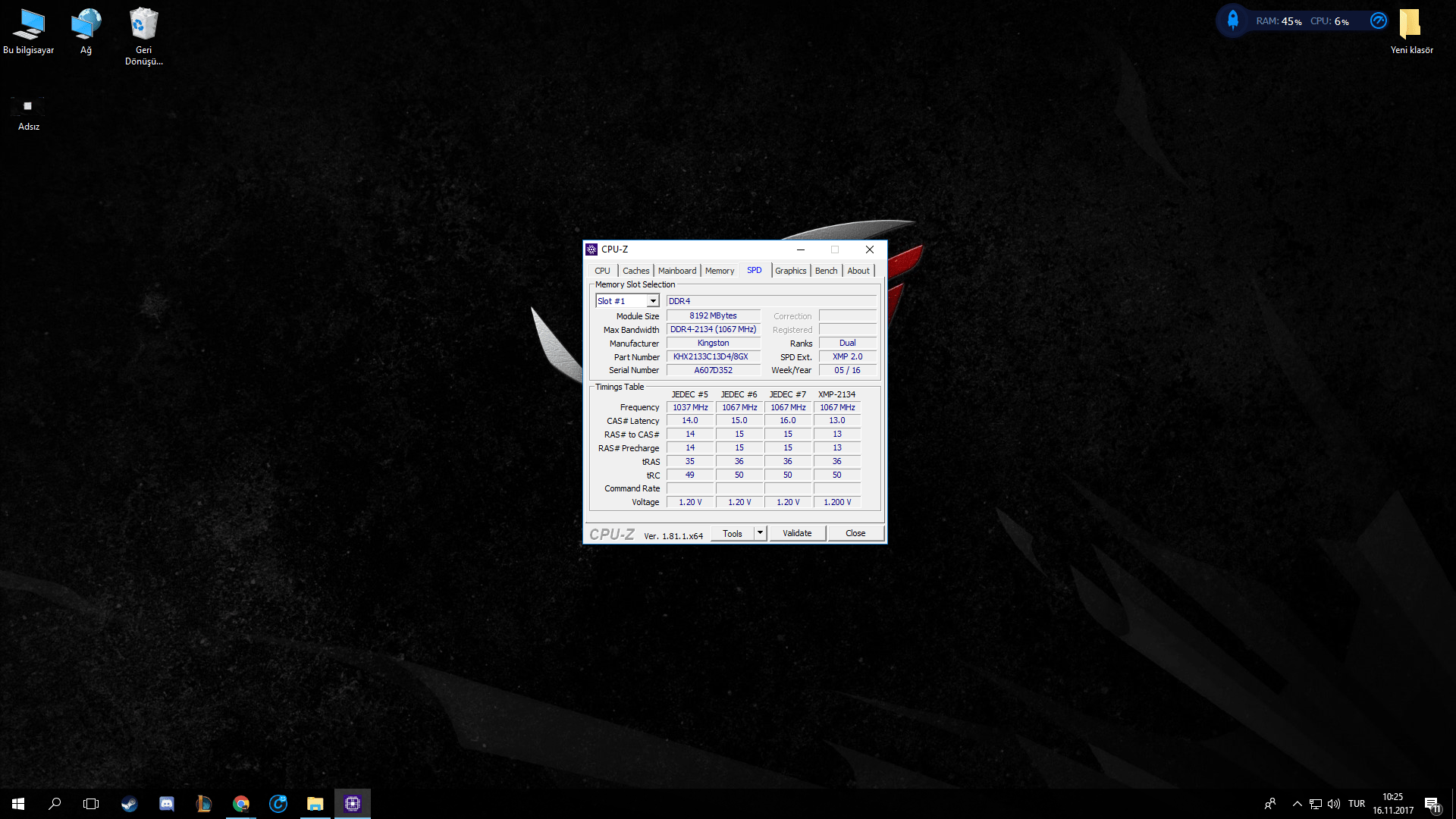Click the volume speaker tray icon

click(x=1334, y=804)
